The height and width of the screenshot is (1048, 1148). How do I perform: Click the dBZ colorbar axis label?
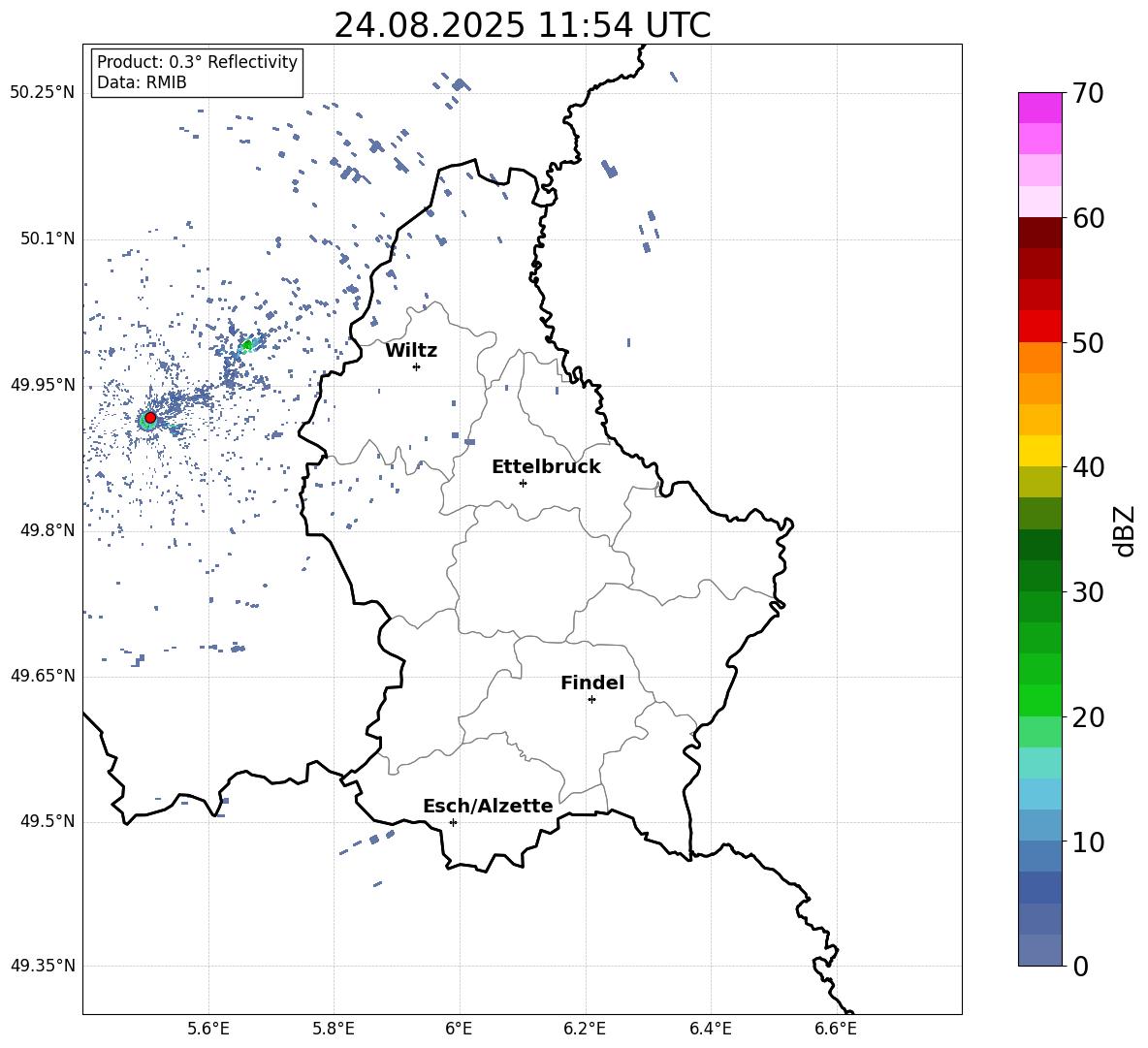1126,530
